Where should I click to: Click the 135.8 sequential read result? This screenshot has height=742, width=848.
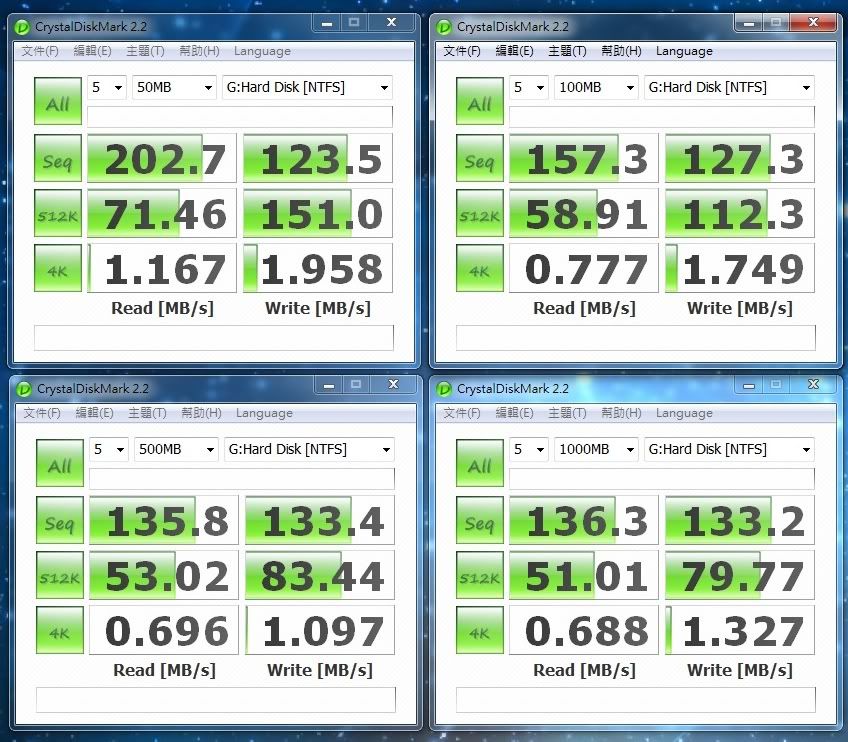[164, 520]
